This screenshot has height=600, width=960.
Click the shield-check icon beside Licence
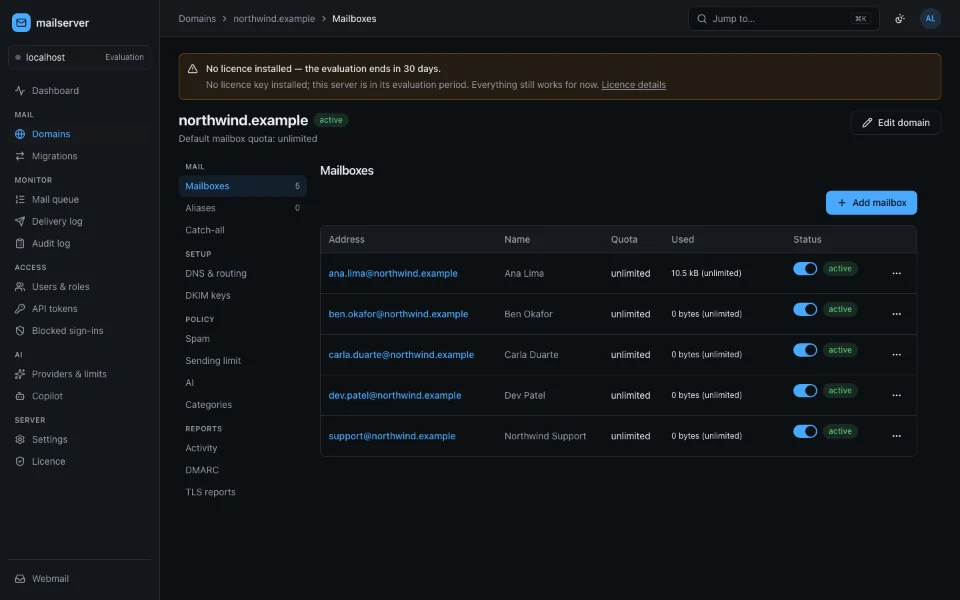(x=20, y=462)
